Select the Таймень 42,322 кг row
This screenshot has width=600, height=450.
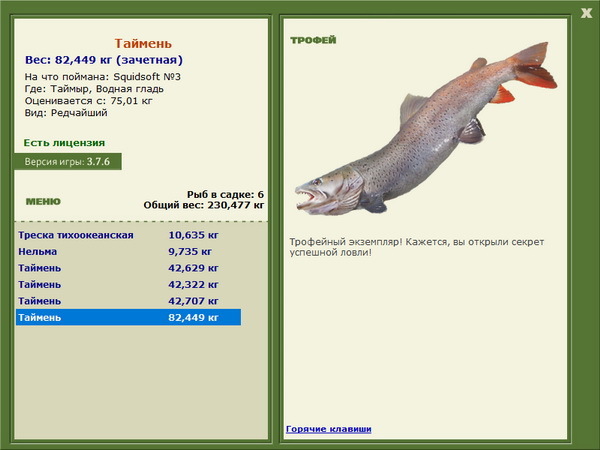(129, 284)
